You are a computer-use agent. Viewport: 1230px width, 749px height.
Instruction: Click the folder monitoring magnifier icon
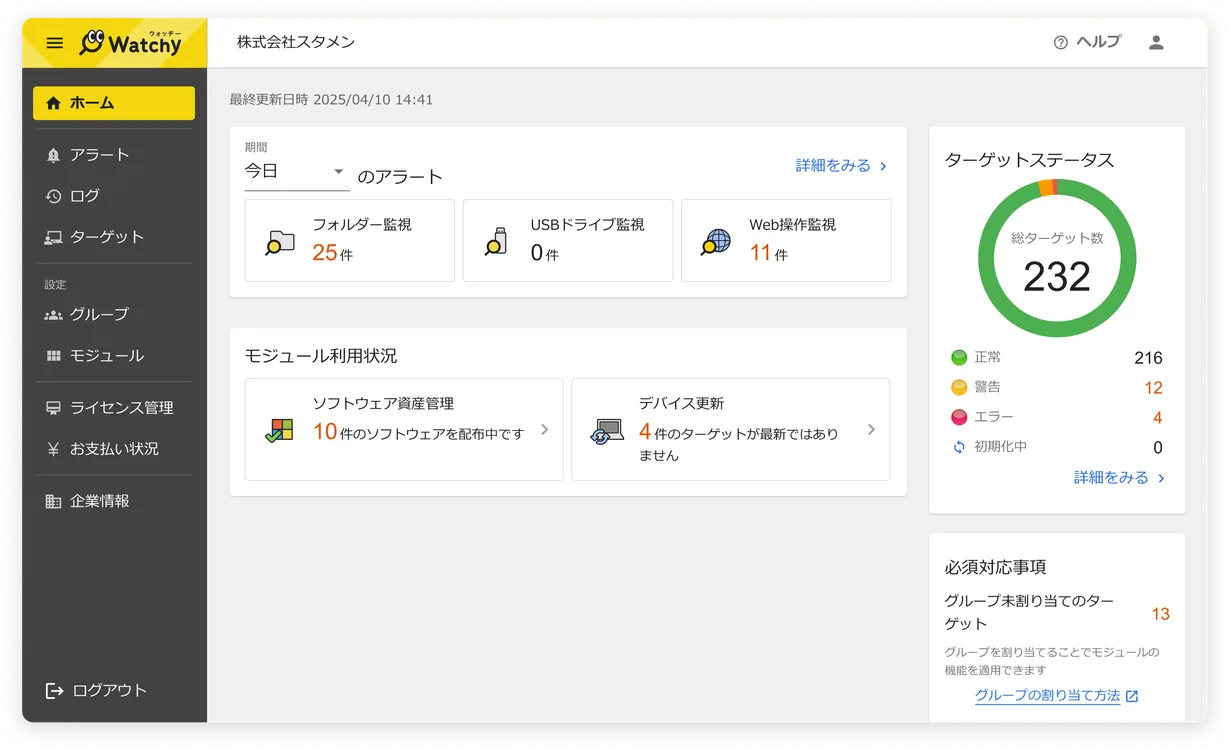(280, 241)
